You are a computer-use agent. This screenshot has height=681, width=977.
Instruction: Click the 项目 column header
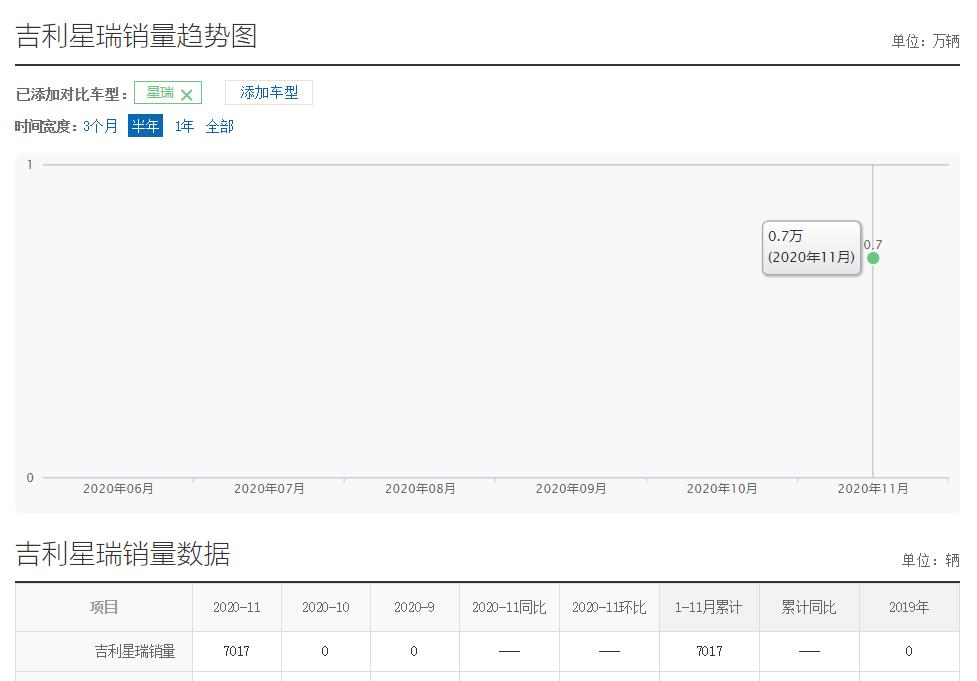point(103,607)
